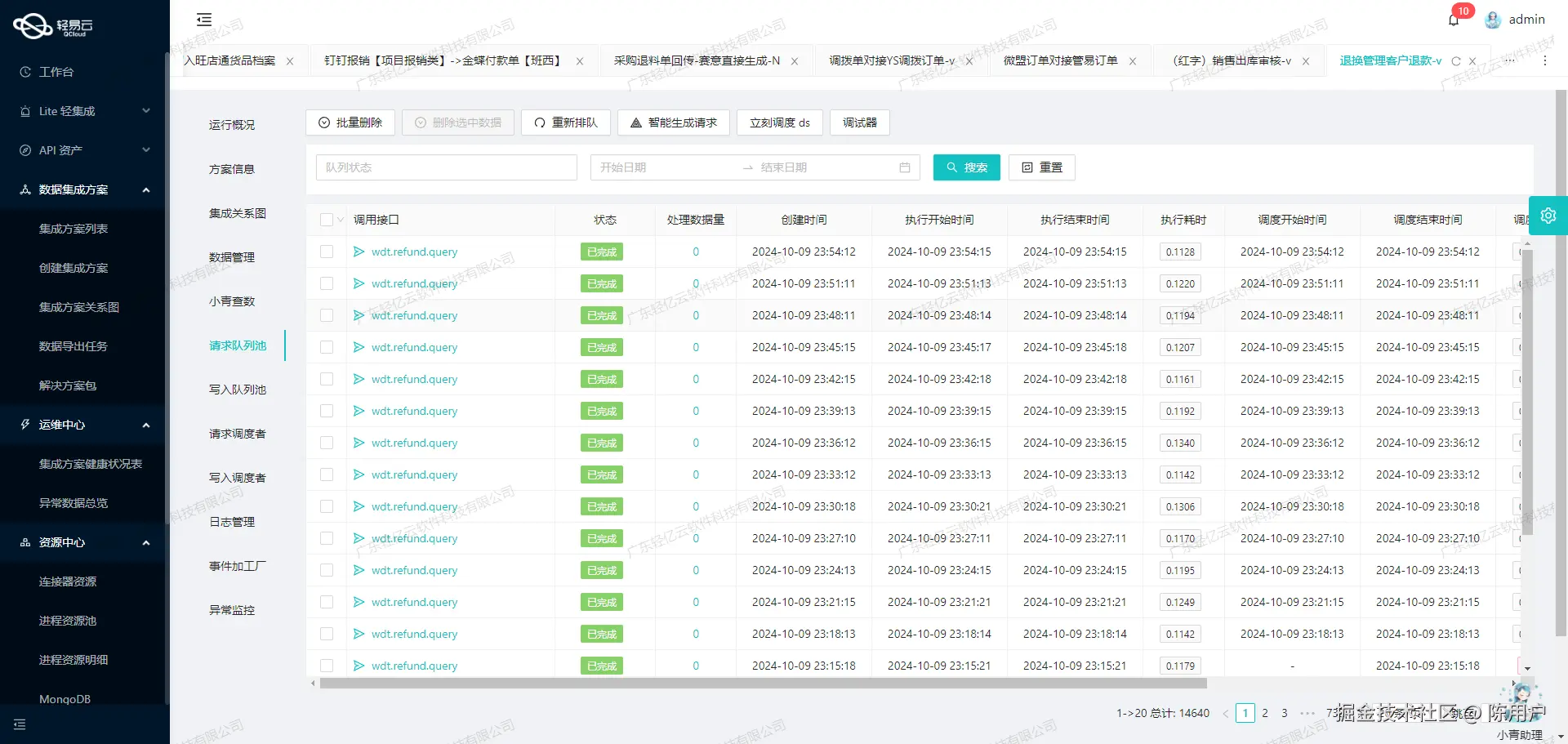Viewport: 1568px width, 744px height.
Task: Check the row created at 23:39:13
Action: coord(327,411)
